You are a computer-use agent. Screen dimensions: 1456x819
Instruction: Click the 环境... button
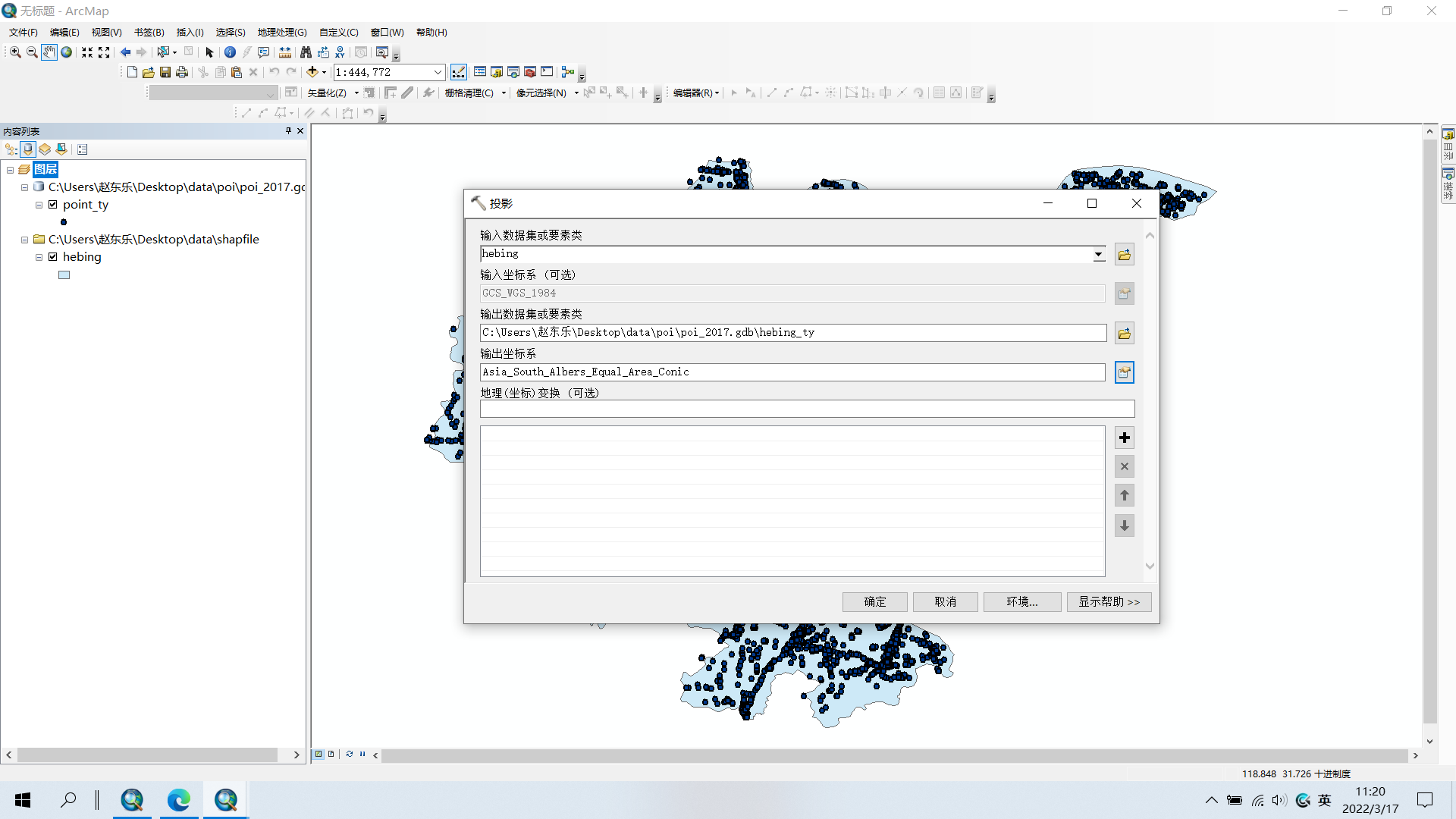(x=1021, y=601)
